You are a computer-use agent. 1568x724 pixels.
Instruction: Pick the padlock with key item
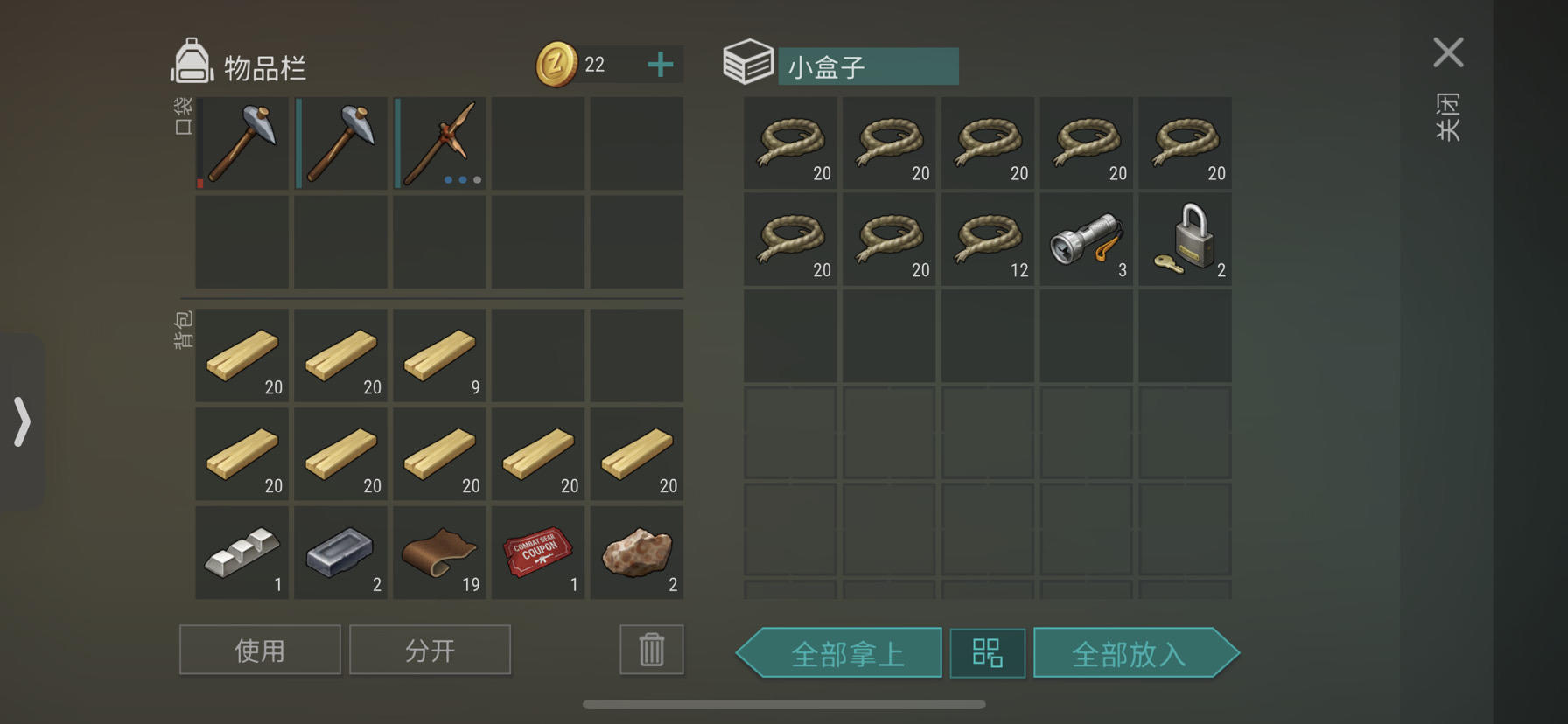1185,239
